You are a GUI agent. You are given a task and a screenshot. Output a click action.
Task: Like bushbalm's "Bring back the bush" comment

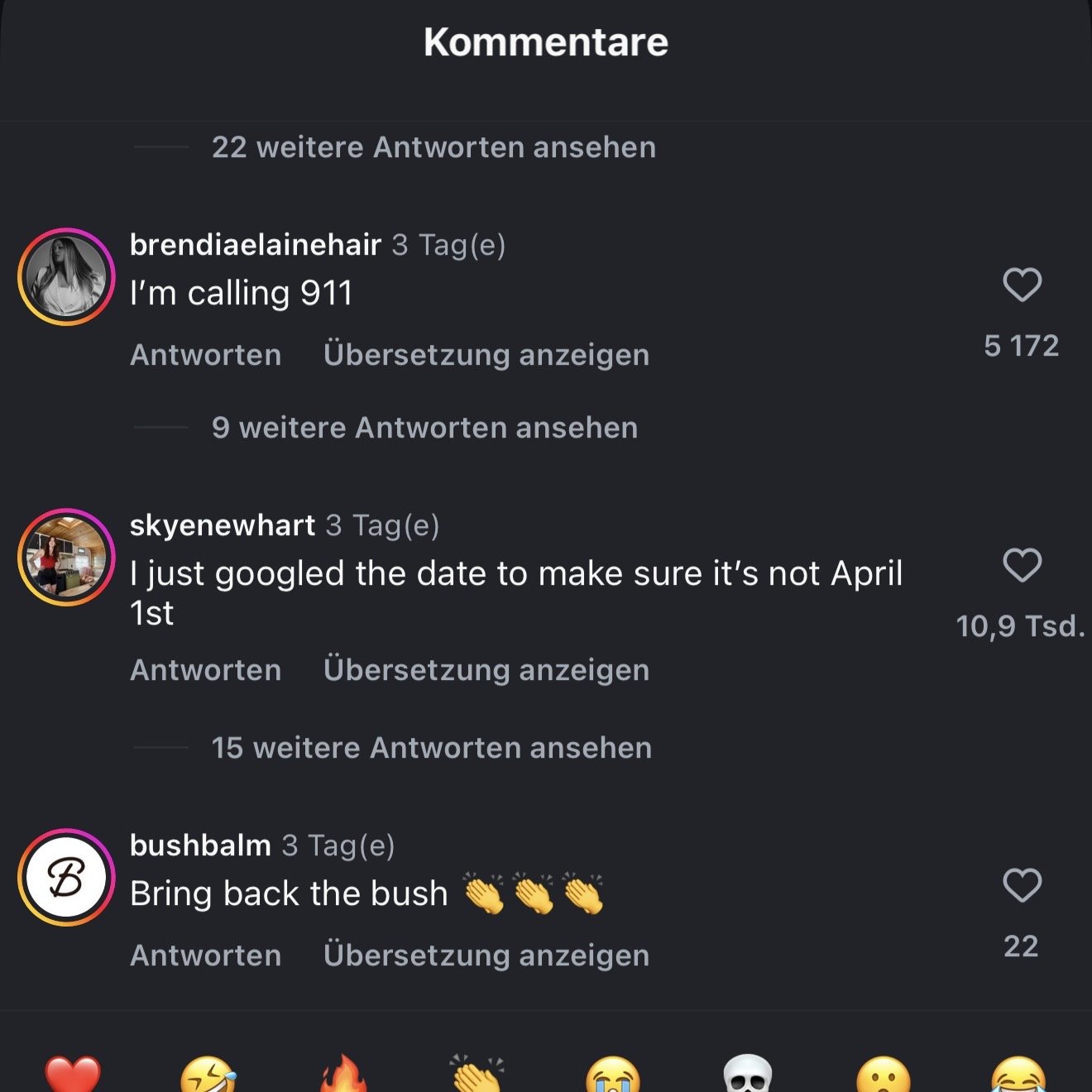[x=1022, y=886]
